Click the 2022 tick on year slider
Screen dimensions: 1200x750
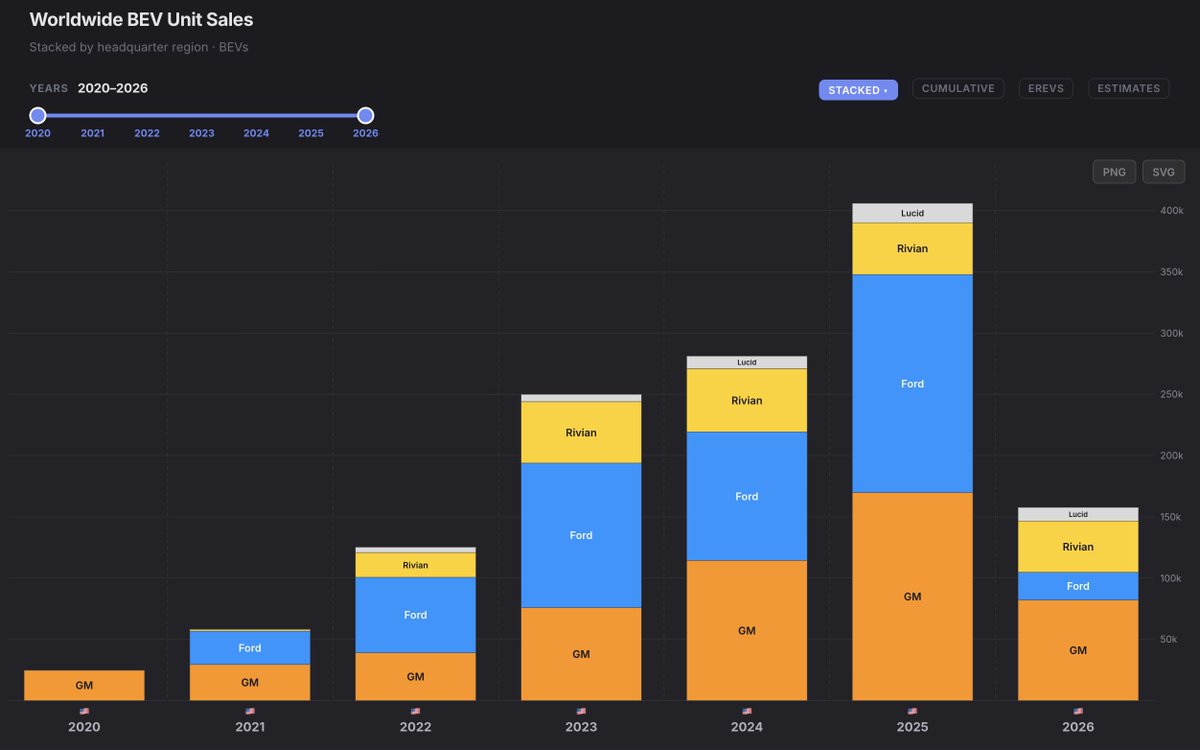(147, 133)
